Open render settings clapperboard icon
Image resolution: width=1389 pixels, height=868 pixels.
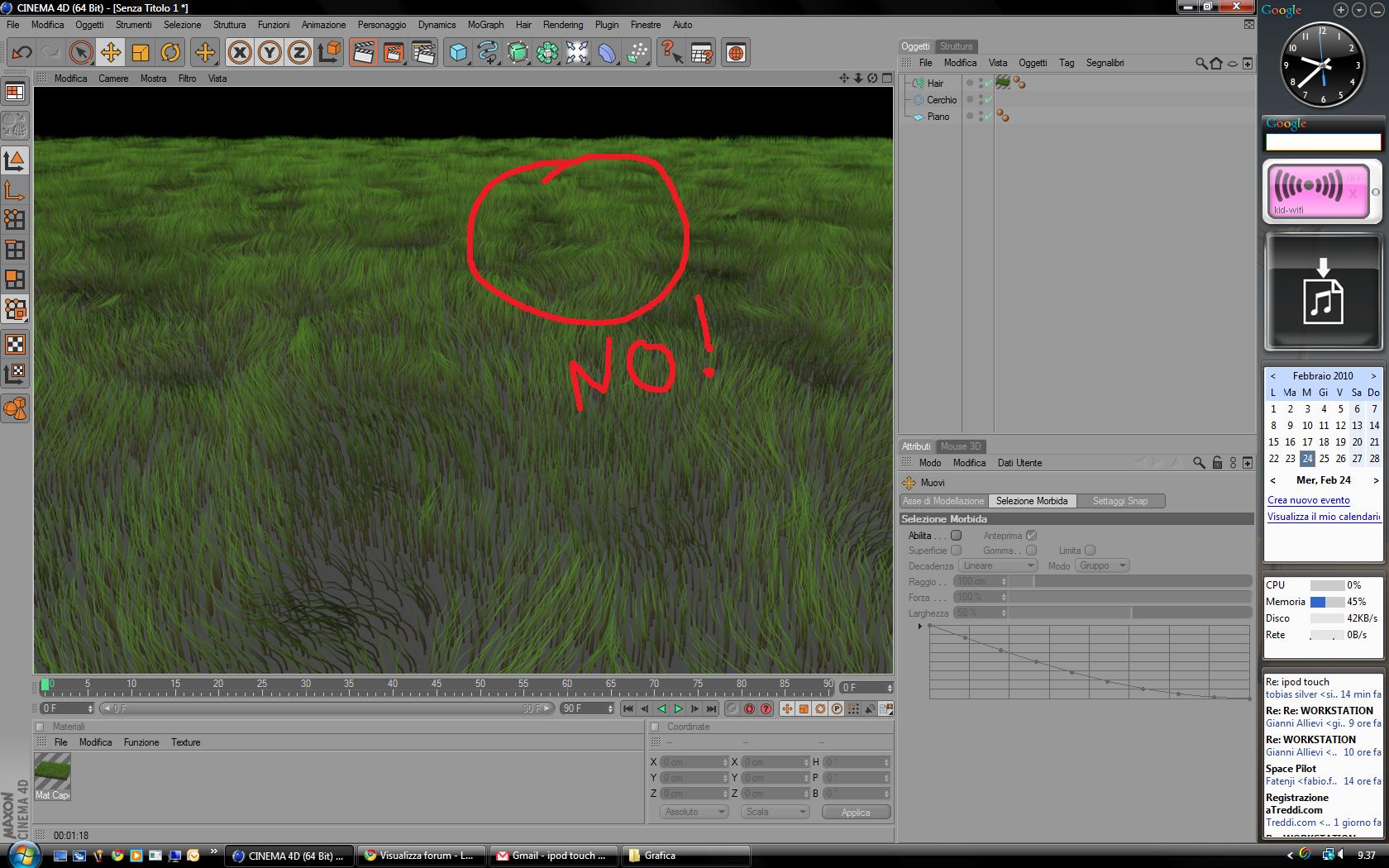tap(423, 53)
